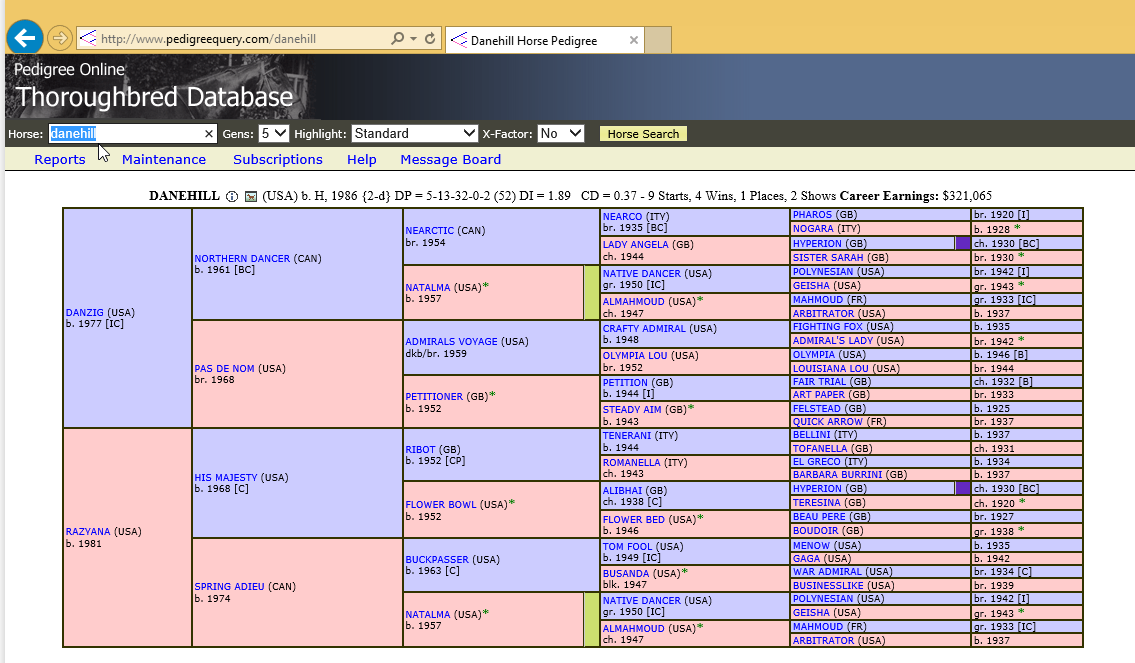Viewport: 1135px width, 663px height.
Task: Open the X-Factor dropdown
Action: pos(560,133)
